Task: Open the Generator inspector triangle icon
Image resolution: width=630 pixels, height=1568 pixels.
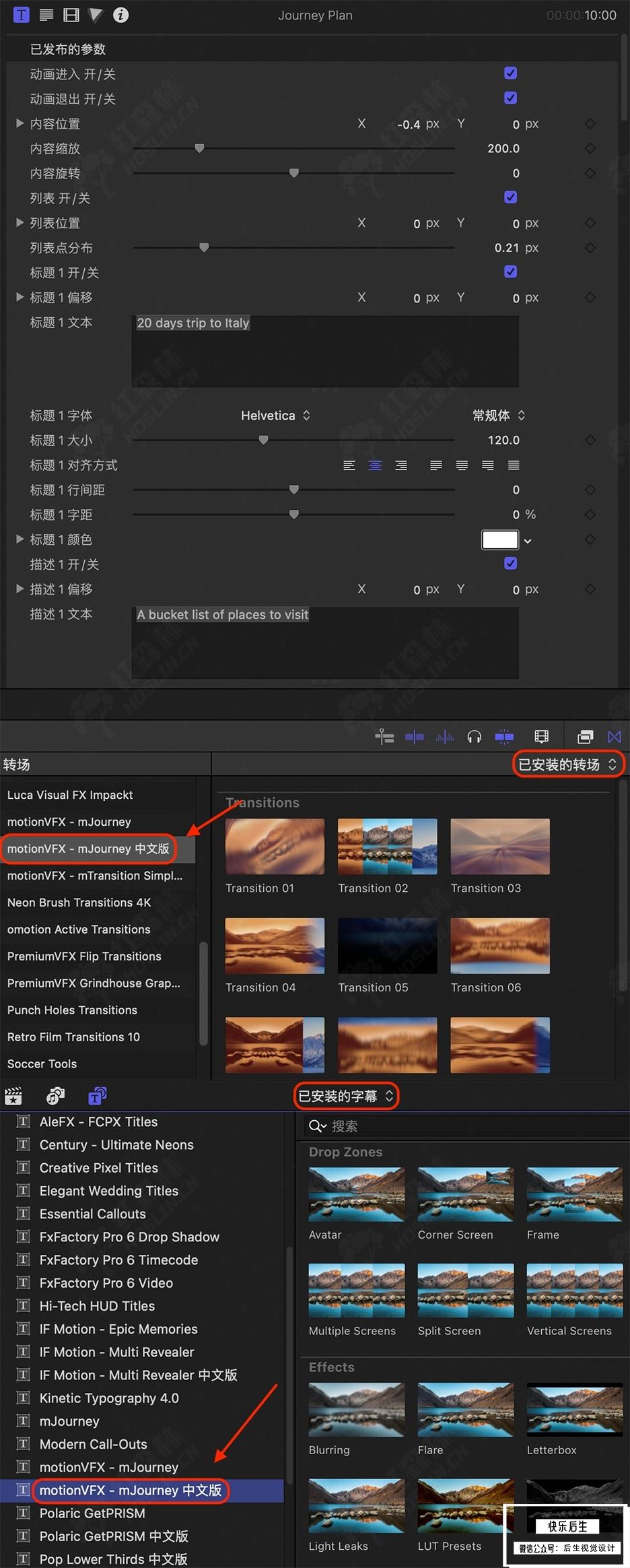Action: 96,15
